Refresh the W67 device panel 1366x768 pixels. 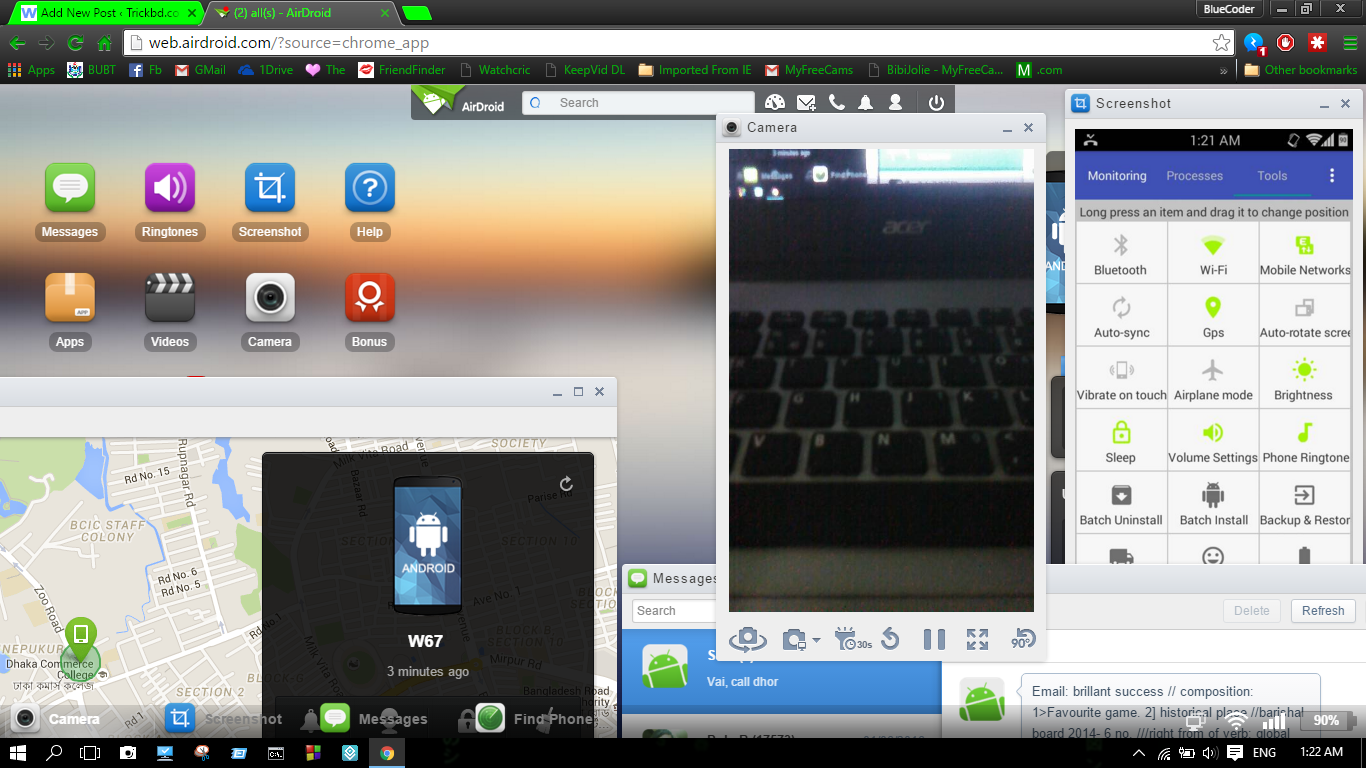pos(566,484)
